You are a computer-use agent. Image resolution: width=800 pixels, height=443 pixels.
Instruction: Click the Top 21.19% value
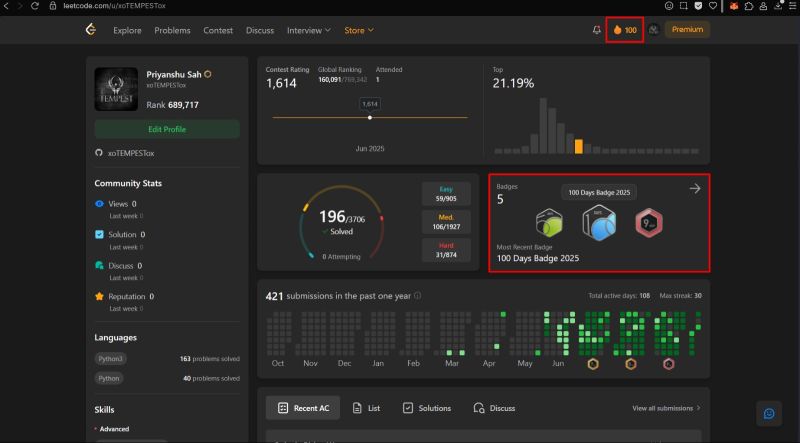513,83
